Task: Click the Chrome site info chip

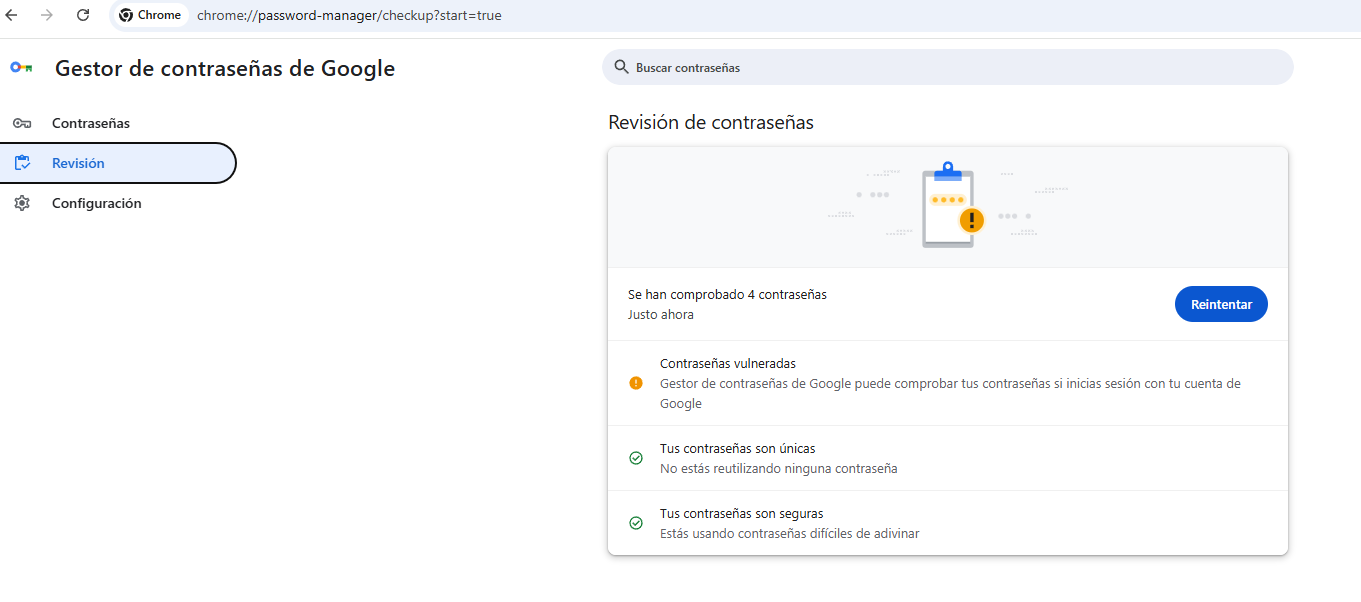Action: [x=150, y=15]
